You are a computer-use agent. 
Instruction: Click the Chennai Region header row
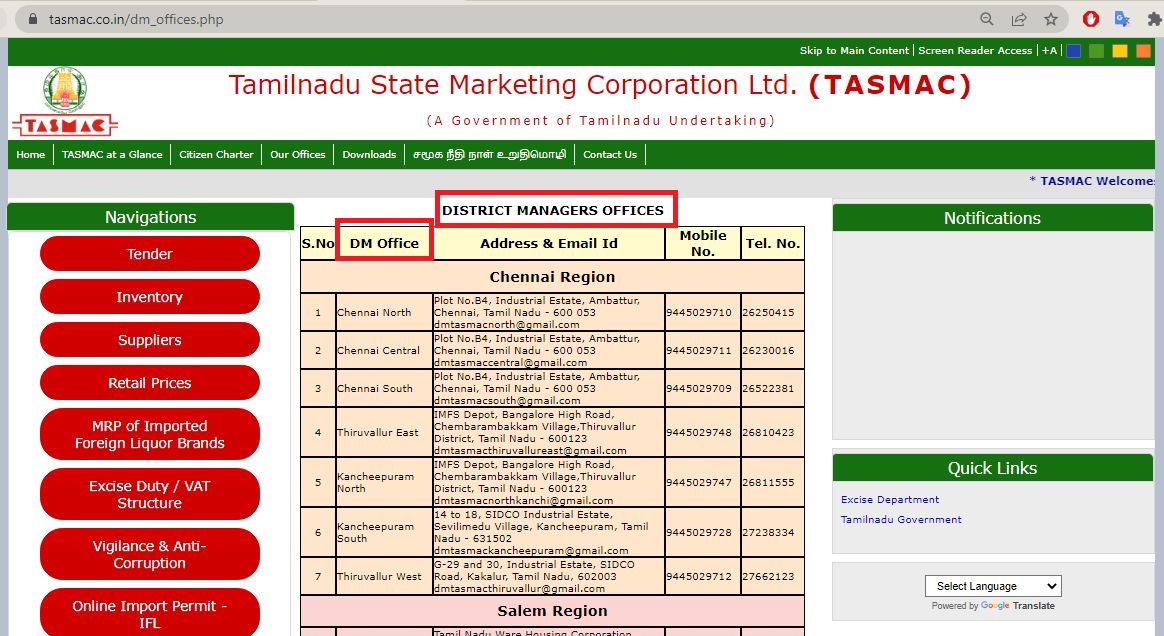(552, 277)
